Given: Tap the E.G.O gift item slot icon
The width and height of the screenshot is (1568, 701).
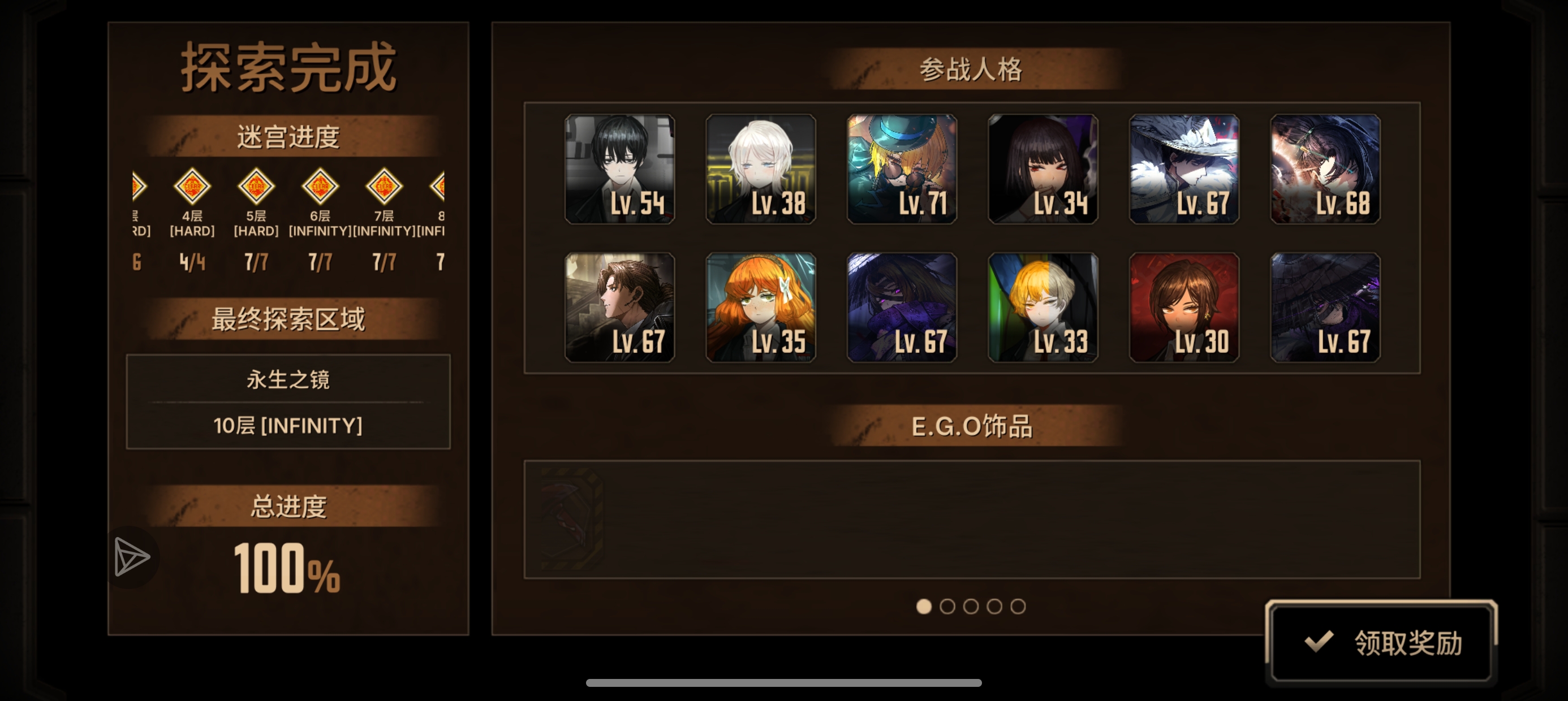Looking at the screenshot, I should pyautogui.click(x=571, y=519).
